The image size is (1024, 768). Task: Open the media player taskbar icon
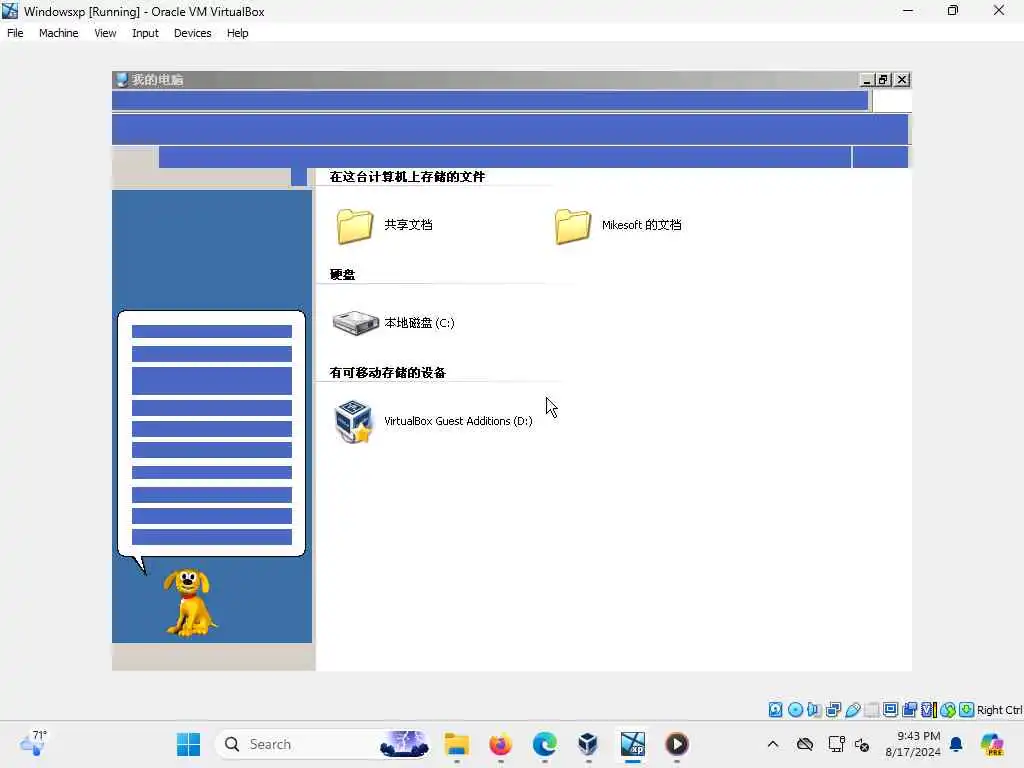click(677, 744)
